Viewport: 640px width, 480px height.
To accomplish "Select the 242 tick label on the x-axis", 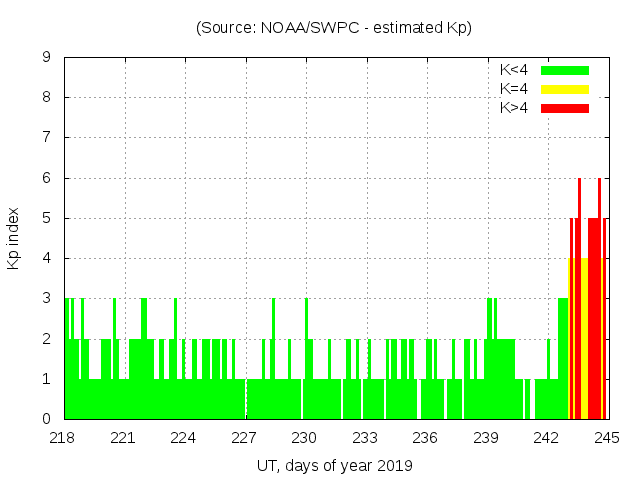I will point(547,438).
